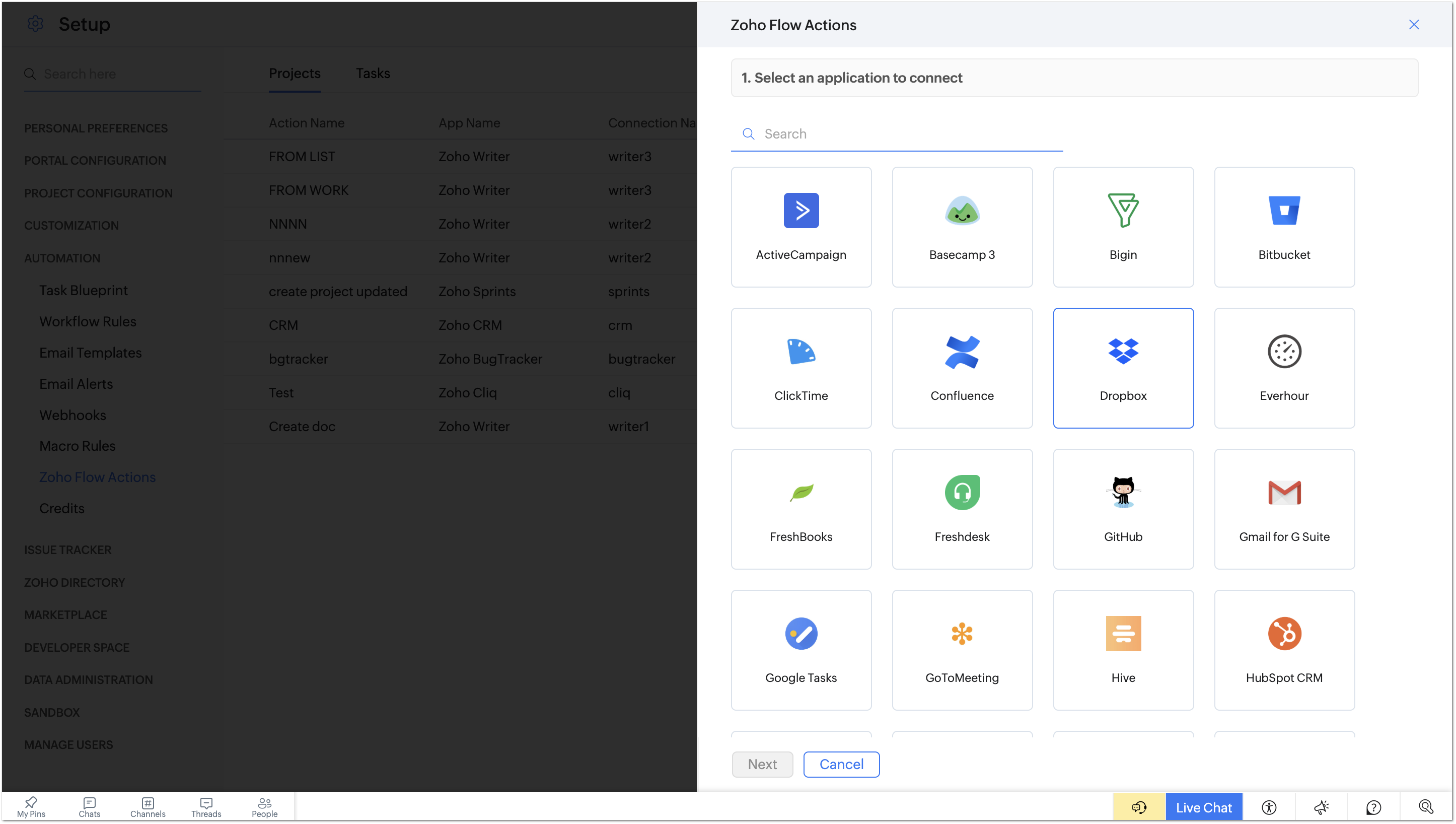This screenshot has width=1456, height=824.
Task: Expand the Issue Tracker section
Action: tap(67, 550)
